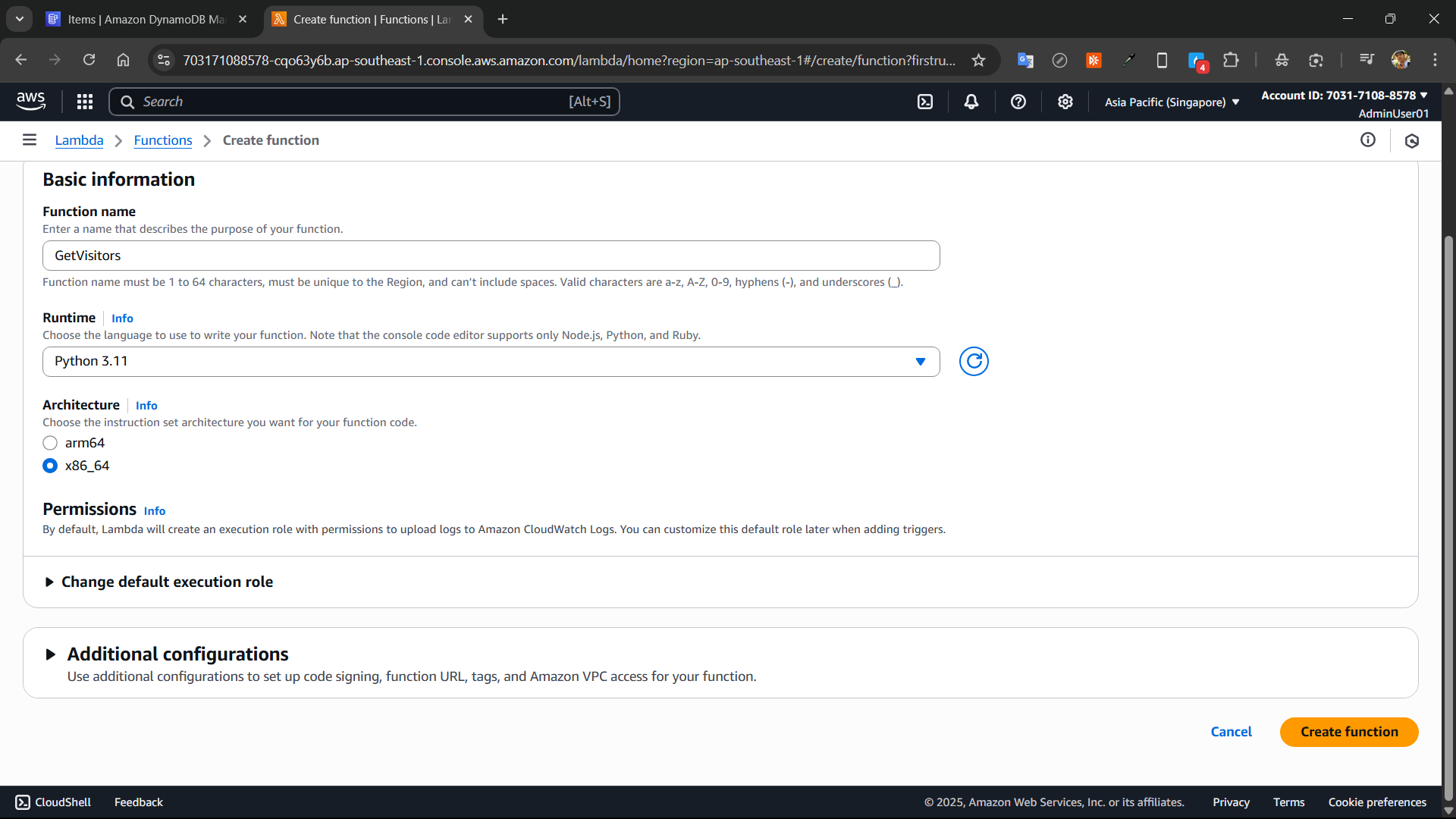Launch CloudShell from the top navigation bar
The height and width of the screenshot is (819, 1456).
pos(925,102)
